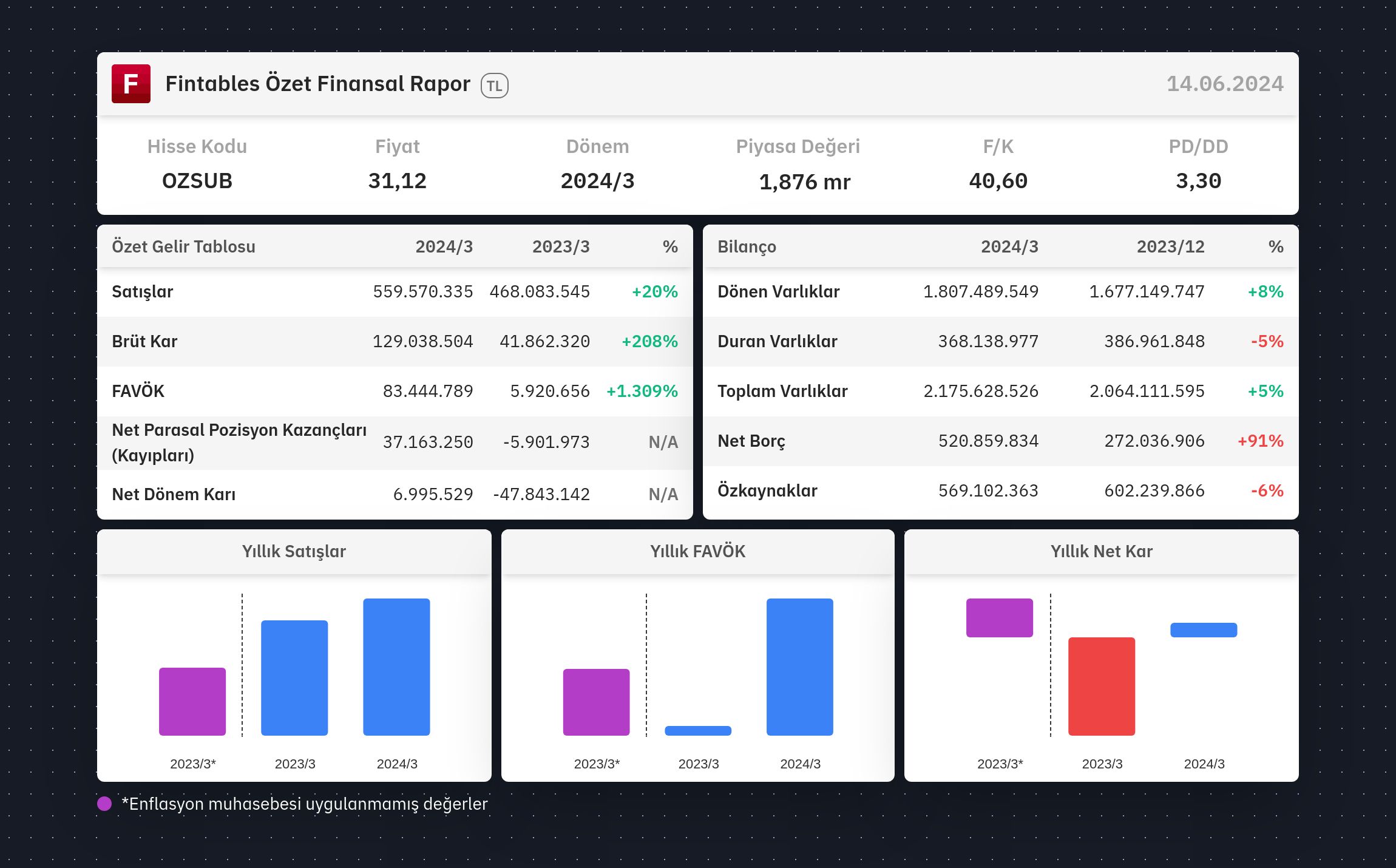
Task: Click the Yıllık FAVÖK chart title
Action: (x=698, y=551)
